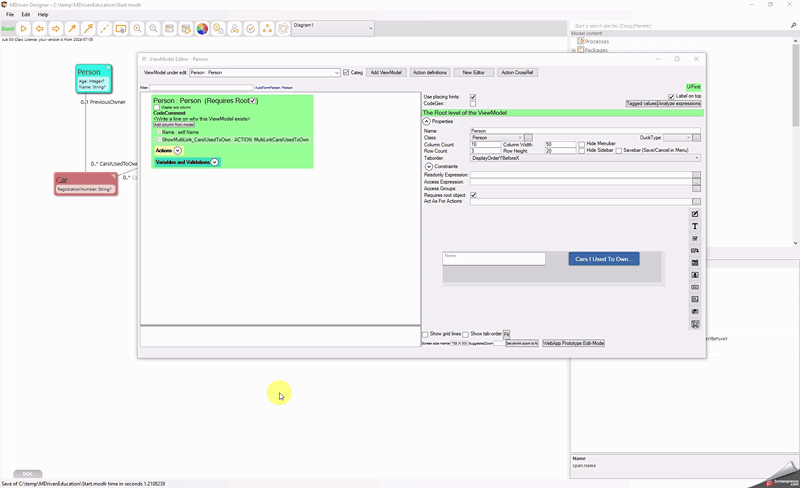This screenshot has height=488, width=800.
Task: Enable the CodeGen checkbox
Action: pos(473,104)
